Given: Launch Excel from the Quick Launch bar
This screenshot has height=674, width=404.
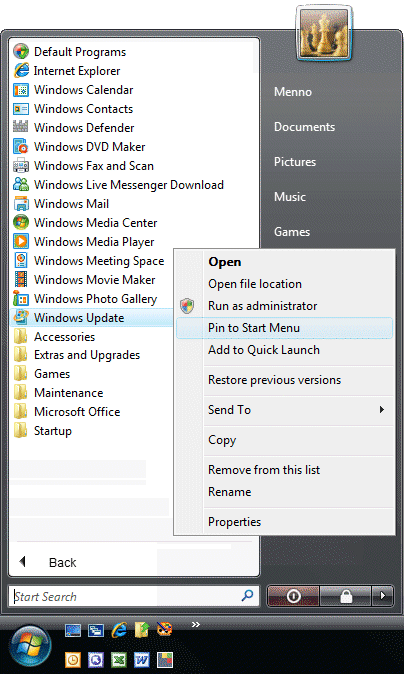Looking at the screenshot, I should 119,659.
